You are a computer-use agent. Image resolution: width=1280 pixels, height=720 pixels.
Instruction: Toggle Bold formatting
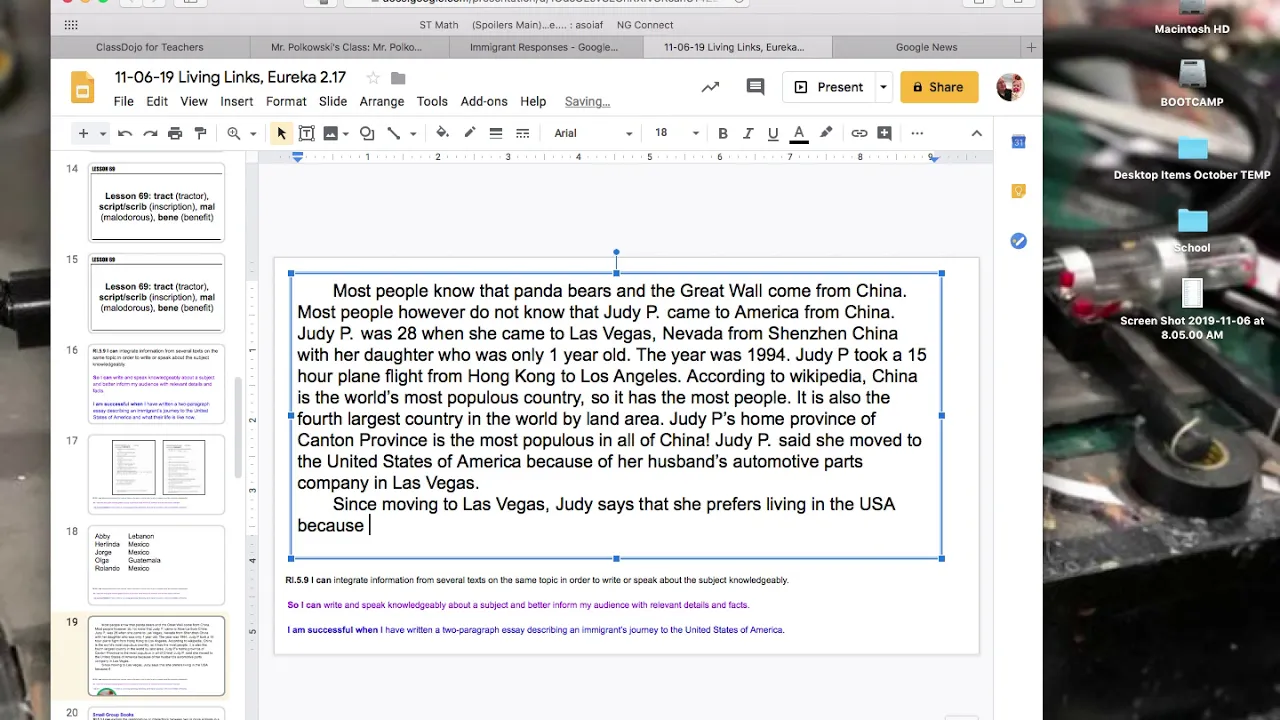tap(723, 133)
